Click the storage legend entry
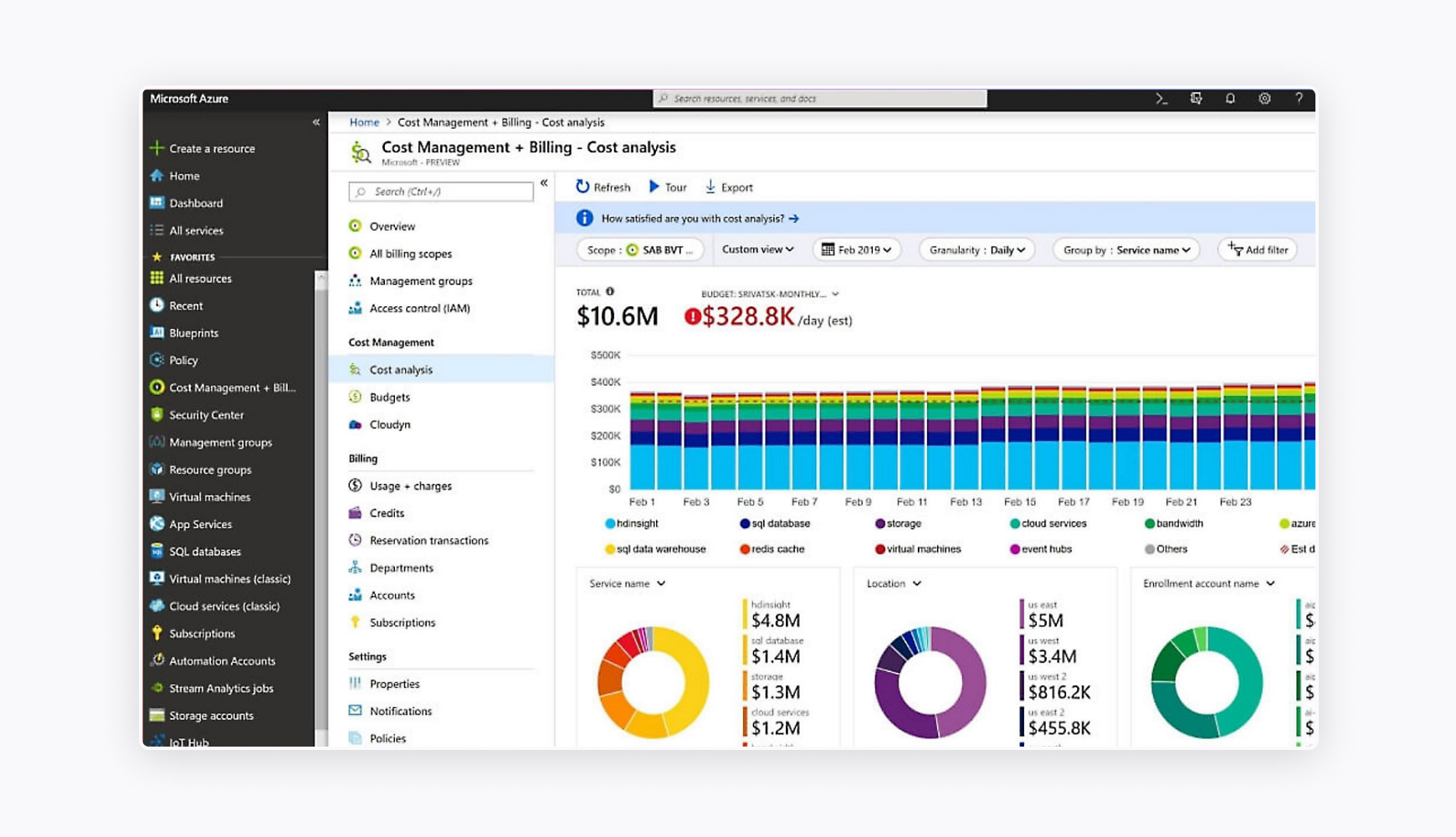The width and height of the screenshot is (1456, 837). pos(898,523)
